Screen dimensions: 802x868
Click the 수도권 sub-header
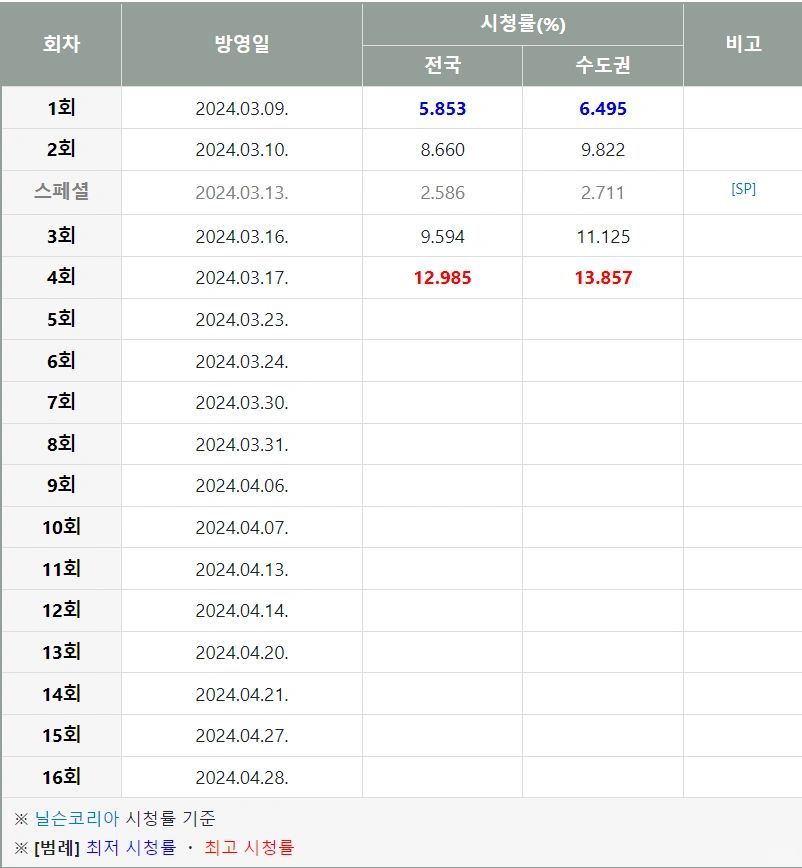[x=603, y=65]
